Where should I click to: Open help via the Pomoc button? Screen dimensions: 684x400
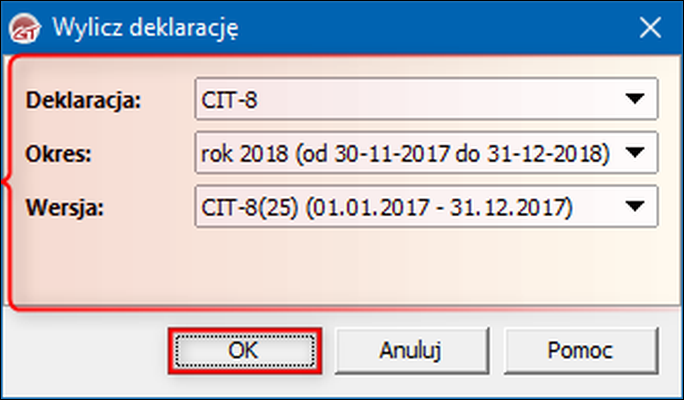click(581, 351)
